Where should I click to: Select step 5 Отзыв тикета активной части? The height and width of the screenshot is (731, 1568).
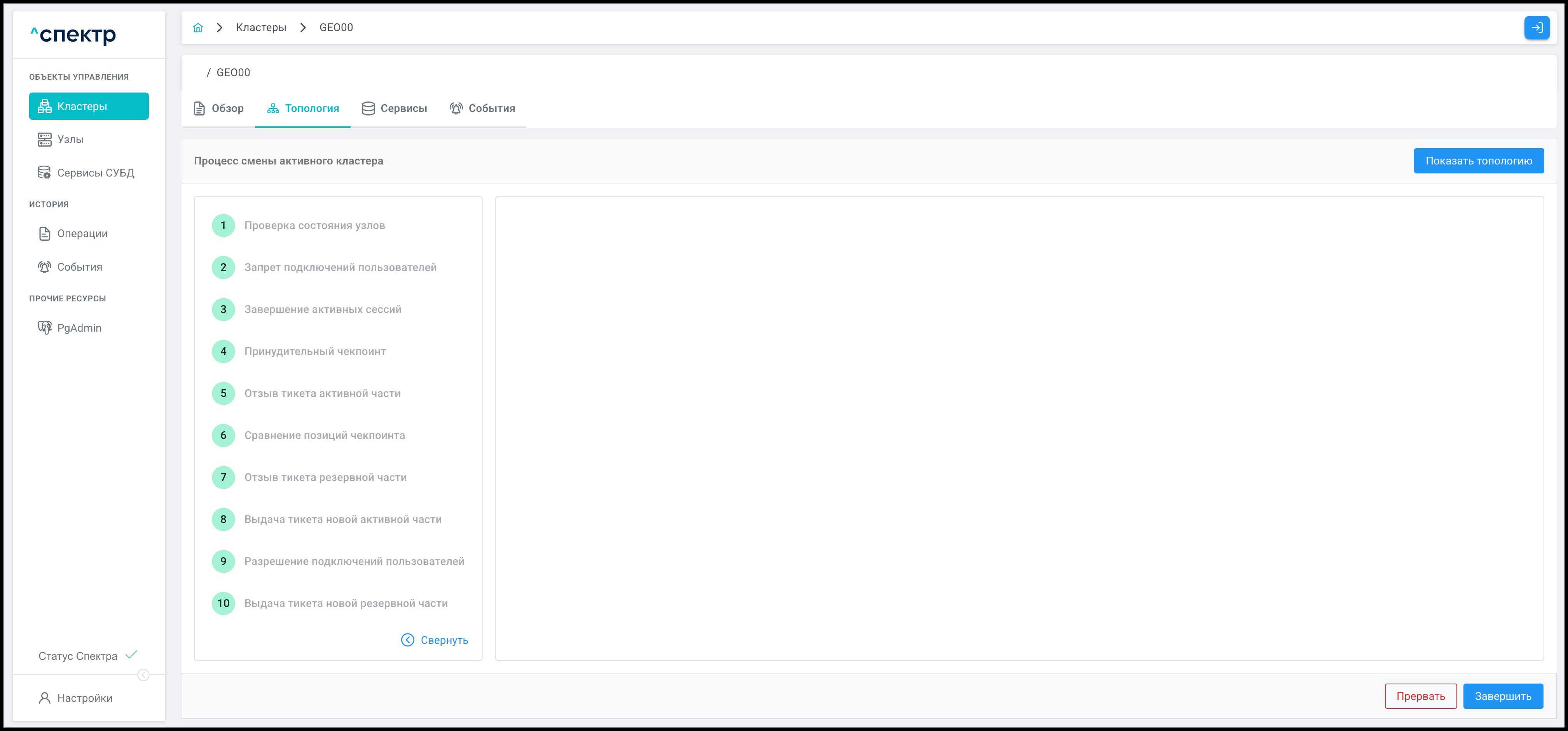[x=322, y=394]
